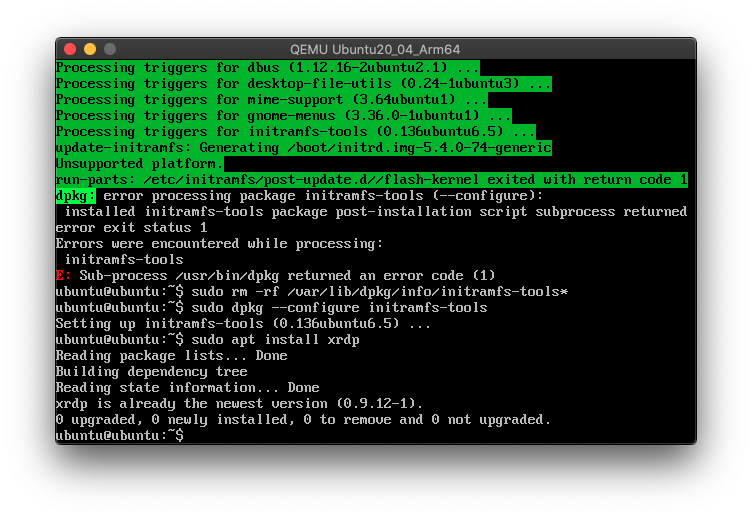Click 'Sub-process /usr/bin/dpkg returned an error' text
This screenshot has height=518, width=752.
point(287,276)
